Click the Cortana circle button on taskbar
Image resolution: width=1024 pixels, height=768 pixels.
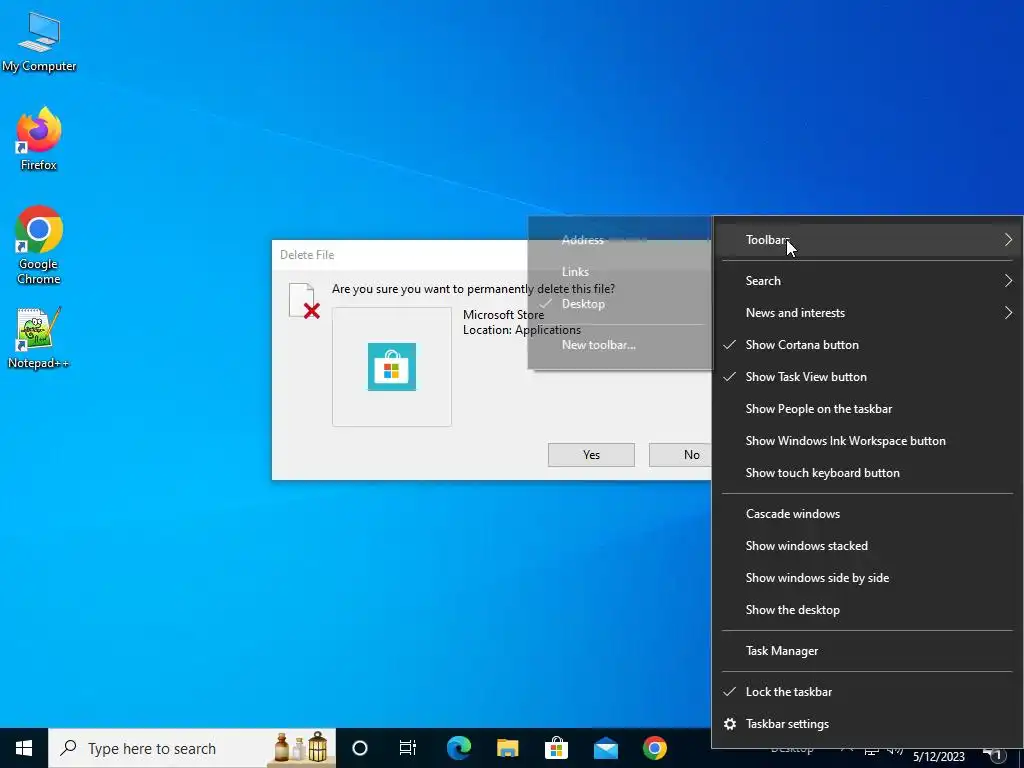[360, 748]
